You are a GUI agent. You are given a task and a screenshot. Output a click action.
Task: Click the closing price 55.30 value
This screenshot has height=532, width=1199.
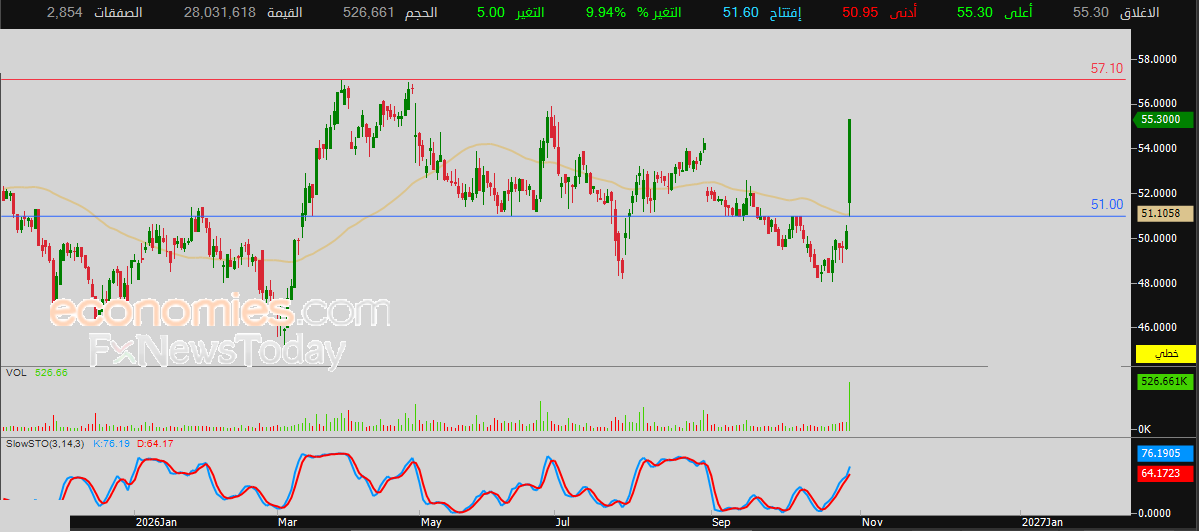click(x=1090, y=12)
